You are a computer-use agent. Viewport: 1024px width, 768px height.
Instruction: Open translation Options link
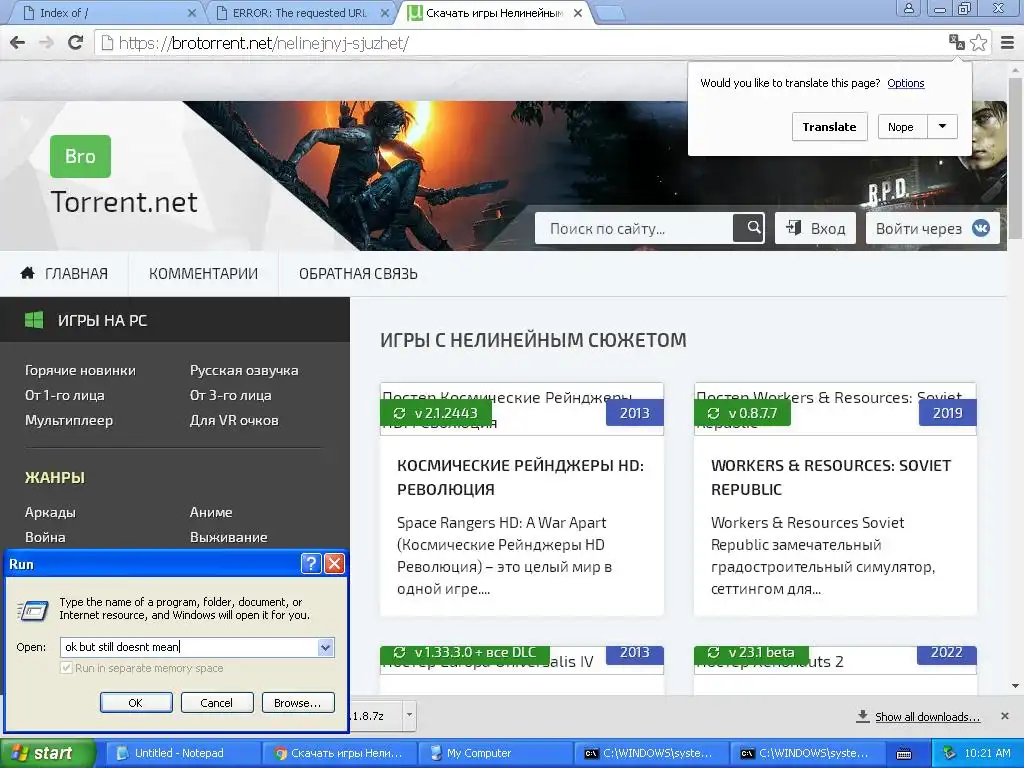tap(906, 83)
